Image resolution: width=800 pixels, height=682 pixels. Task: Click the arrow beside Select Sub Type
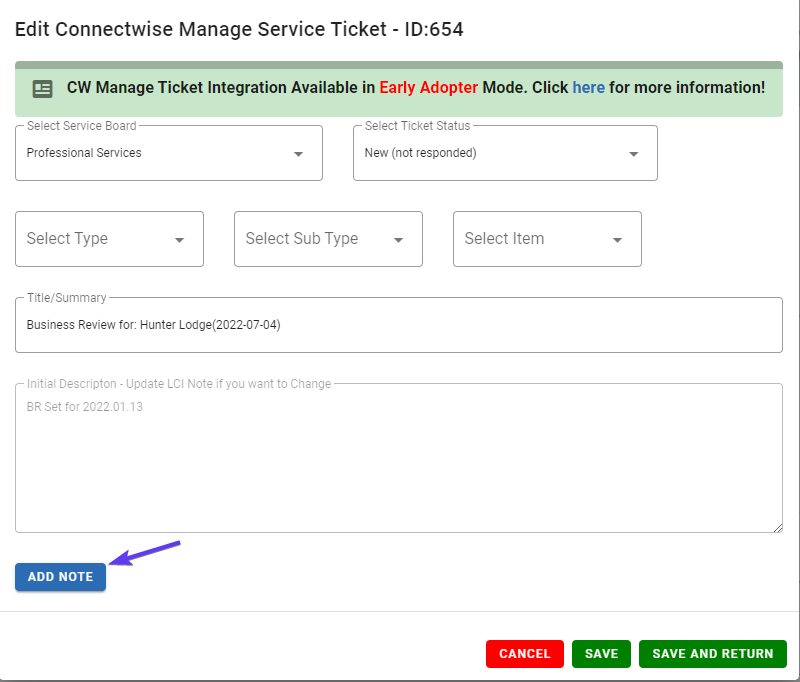tap(398, 240)
